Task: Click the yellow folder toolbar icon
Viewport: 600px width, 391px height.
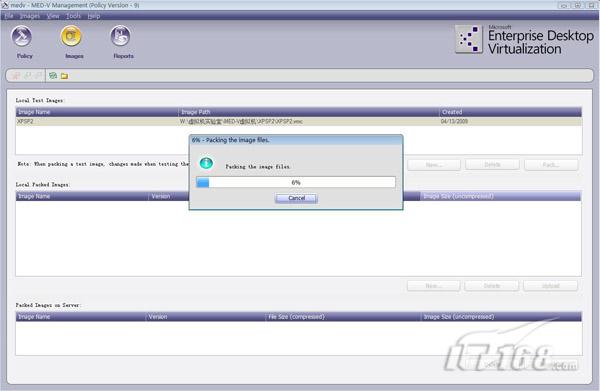Action: (x=64, y=76)
